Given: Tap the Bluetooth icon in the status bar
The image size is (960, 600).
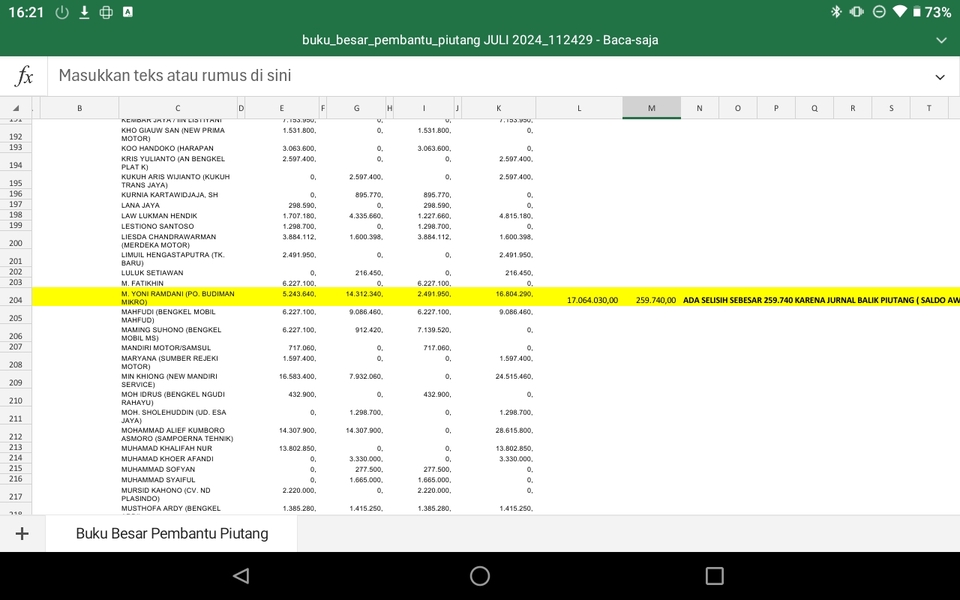Looking at the screenshot, I should tap(836, 12).
